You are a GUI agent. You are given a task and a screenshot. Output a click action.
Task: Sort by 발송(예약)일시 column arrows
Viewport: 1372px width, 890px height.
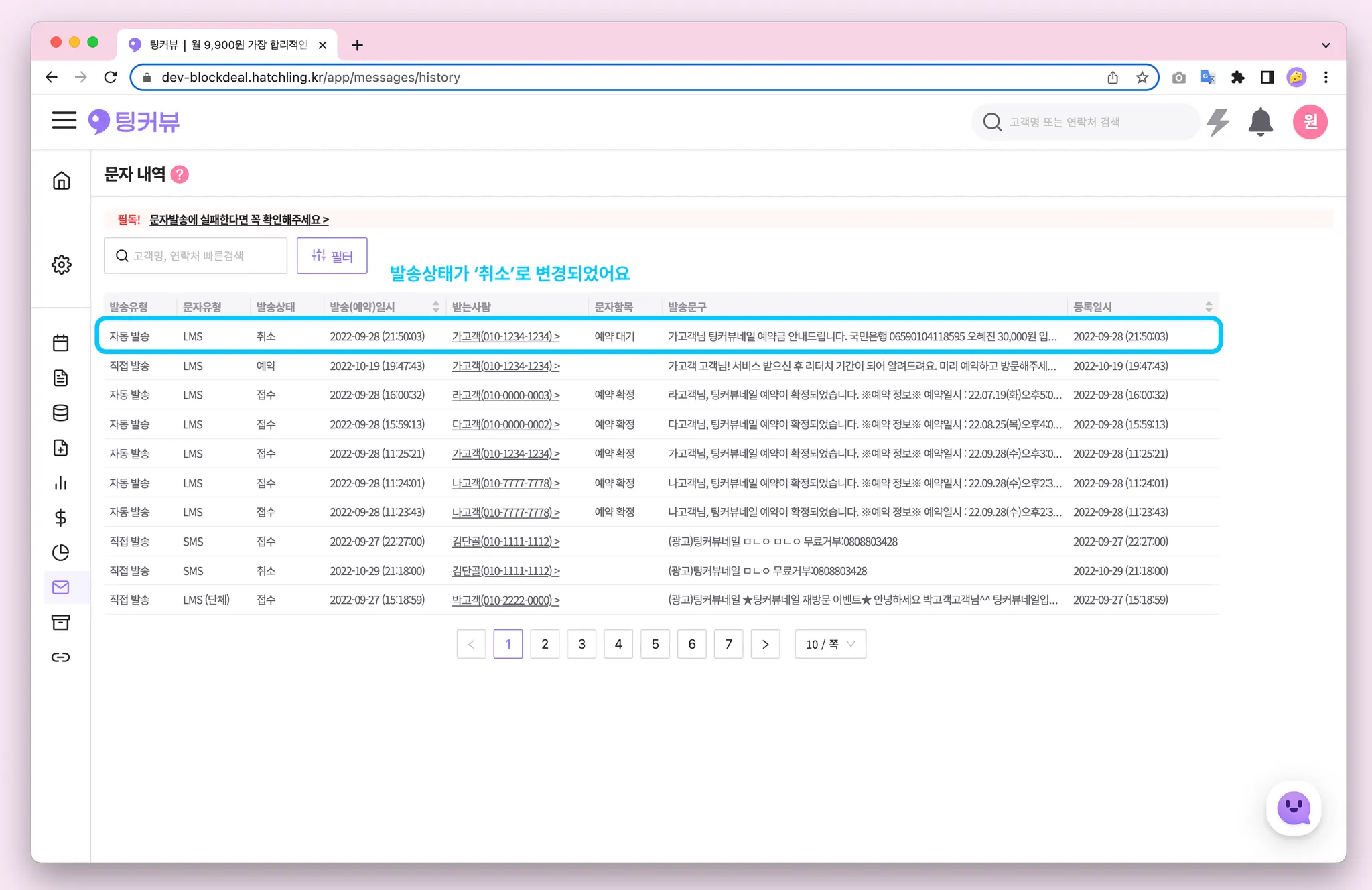point(436,307)
